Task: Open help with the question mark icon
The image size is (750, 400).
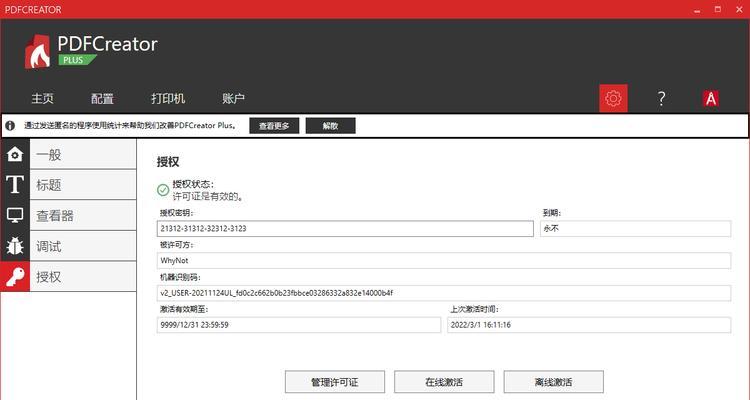Action: click(662, 99)
